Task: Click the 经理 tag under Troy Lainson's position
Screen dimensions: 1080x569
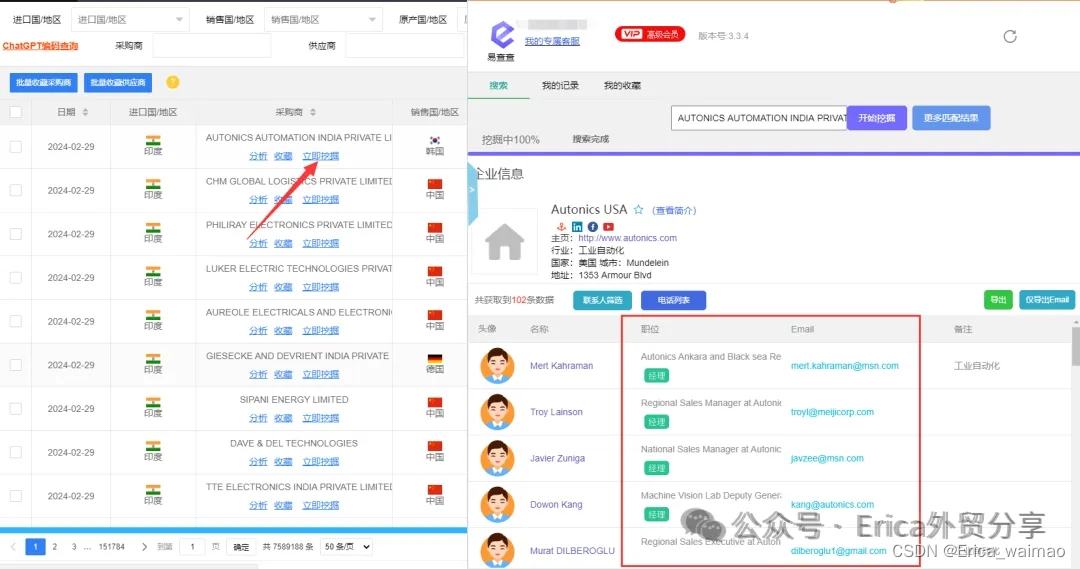Action: pyautogui.click(x=656, y=422)
